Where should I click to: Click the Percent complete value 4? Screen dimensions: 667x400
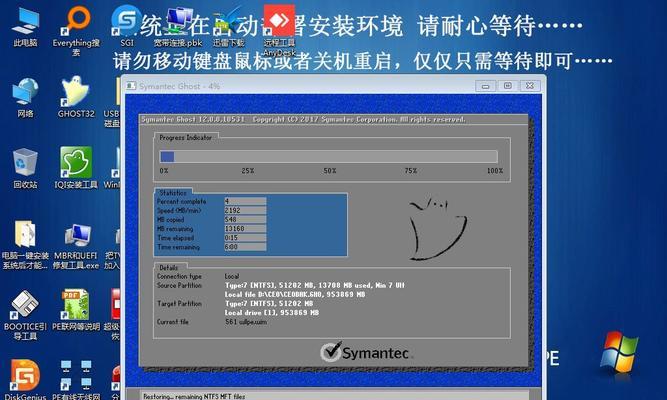(245, 201)
